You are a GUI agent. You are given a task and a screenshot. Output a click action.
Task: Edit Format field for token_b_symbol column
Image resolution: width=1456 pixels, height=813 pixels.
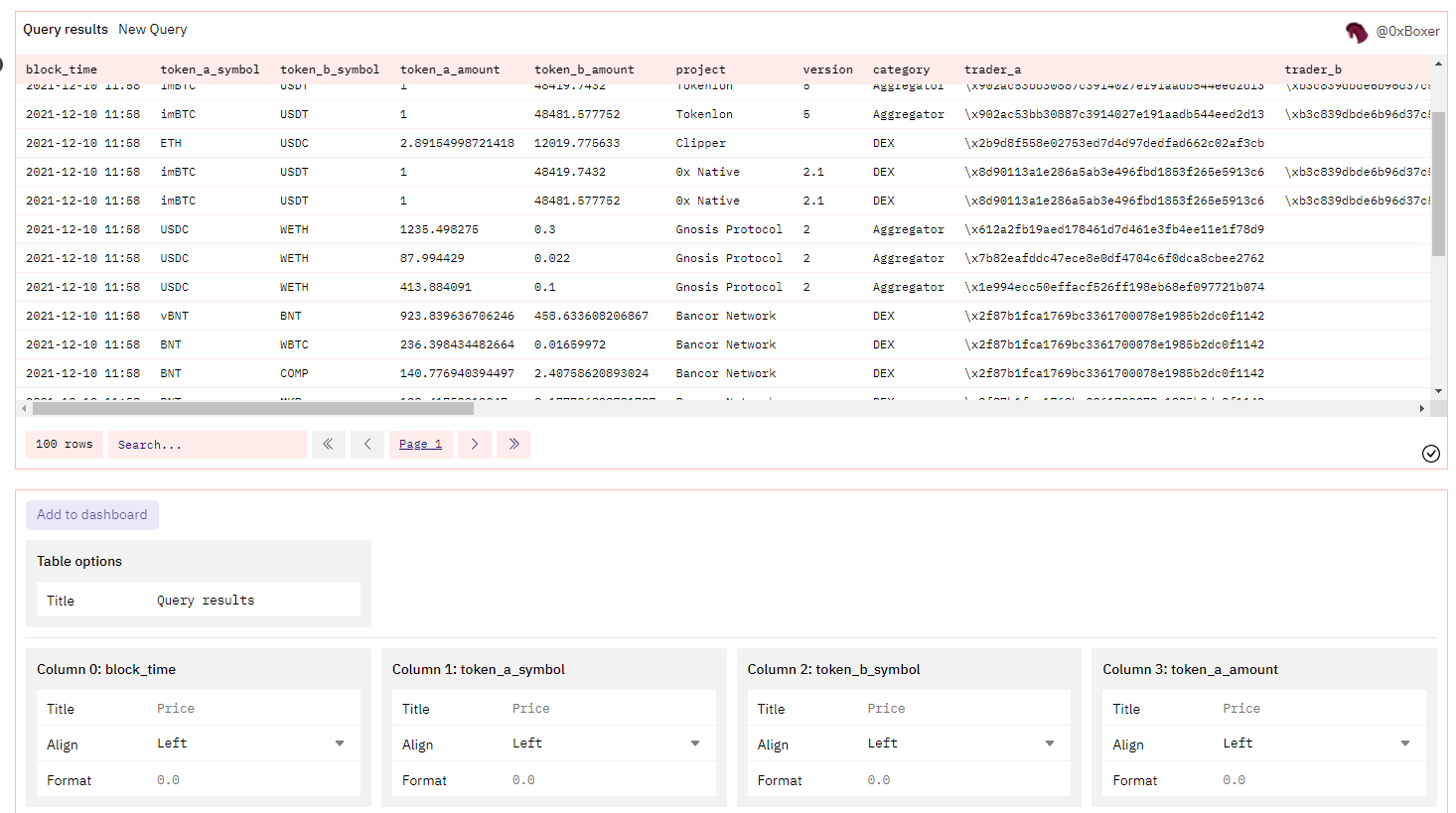964,780
